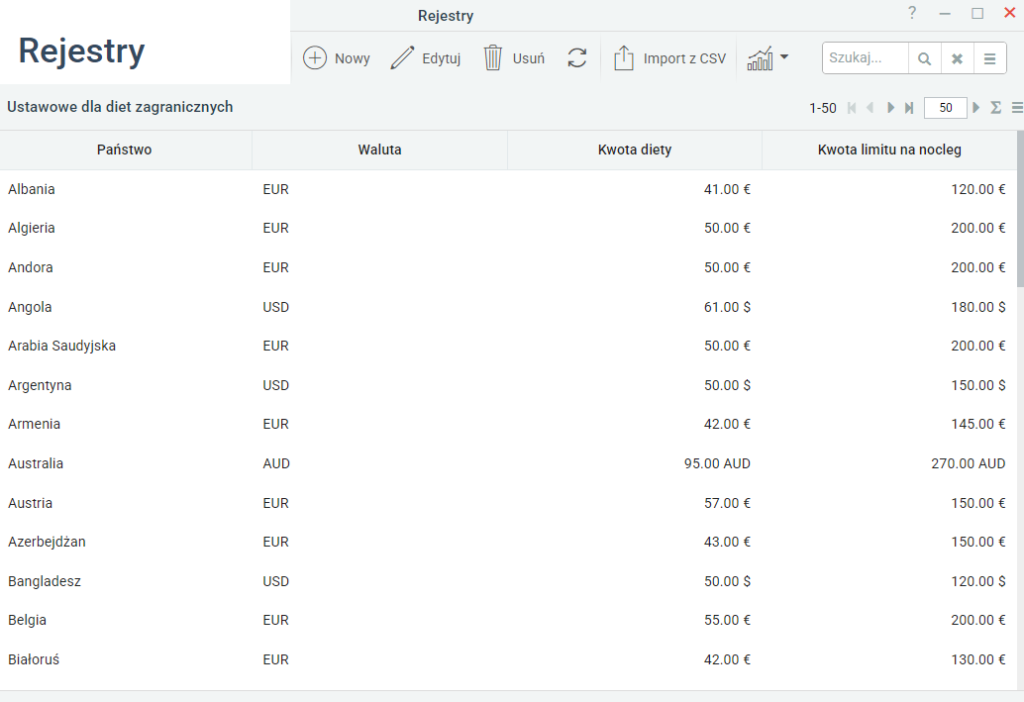The image size is (1024, 702).
Task: Click USD currency cell in Bangladesz row
Action: click(276, 581)
